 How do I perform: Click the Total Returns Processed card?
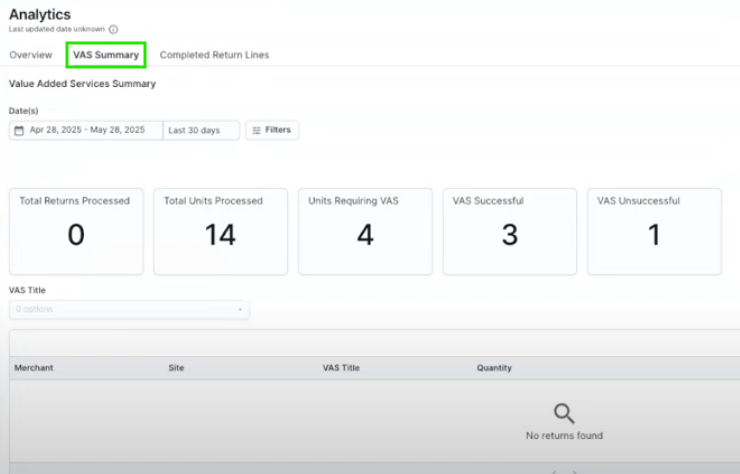point(75,231)
